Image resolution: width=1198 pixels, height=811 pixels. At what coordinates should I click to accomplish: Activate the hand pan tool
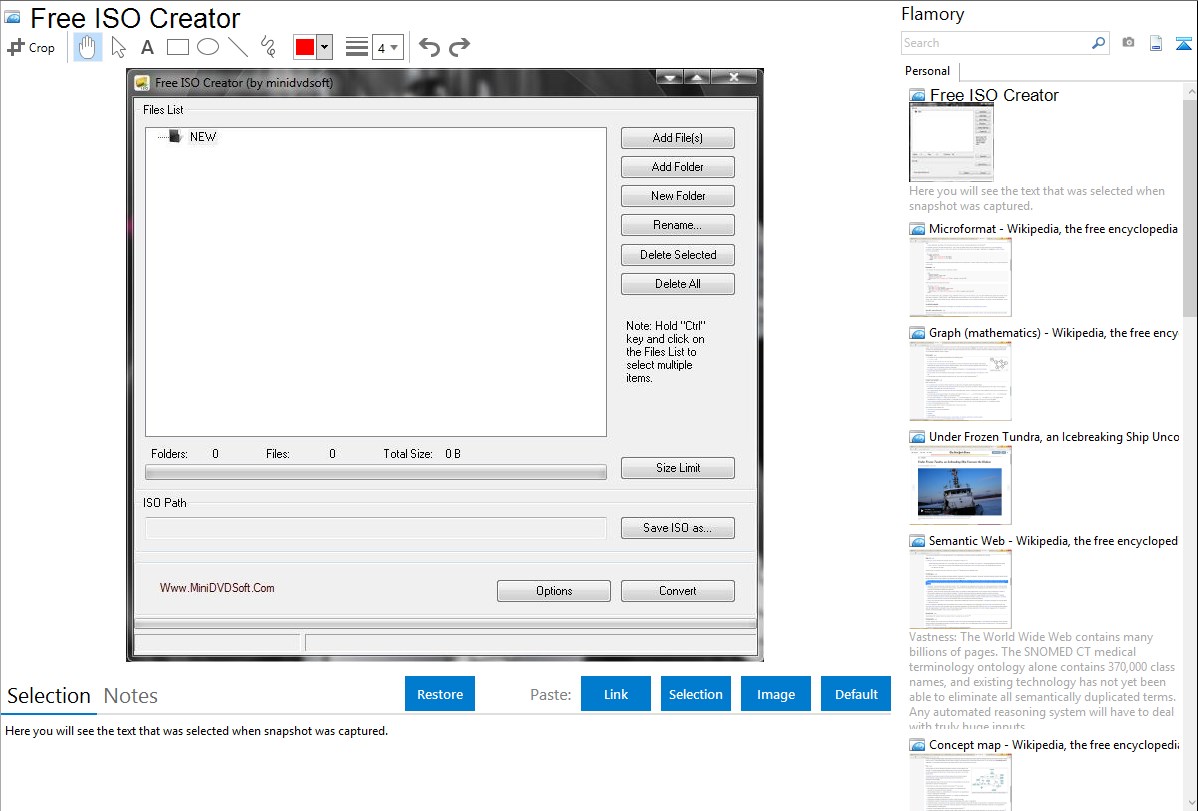88,47
